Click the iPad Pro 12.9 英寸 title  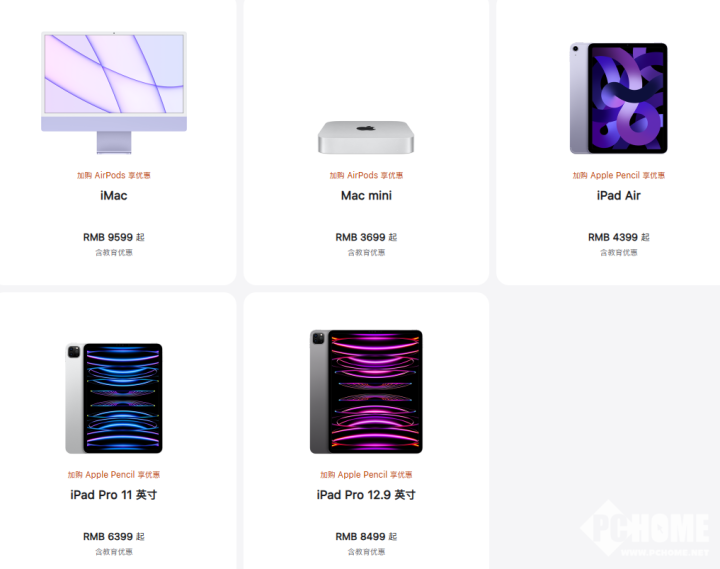click(x=366, y=495)
